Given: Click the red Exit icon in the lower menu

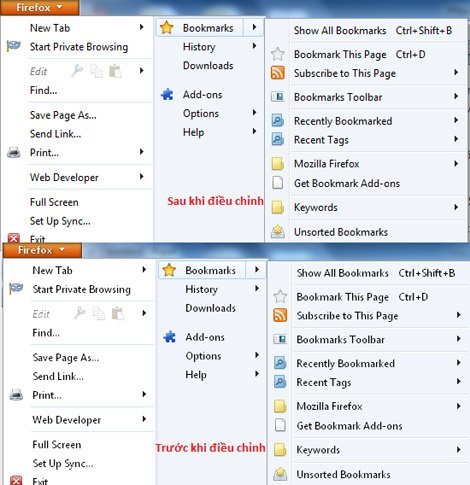Looking at the screenshot, I should (16, 480).
